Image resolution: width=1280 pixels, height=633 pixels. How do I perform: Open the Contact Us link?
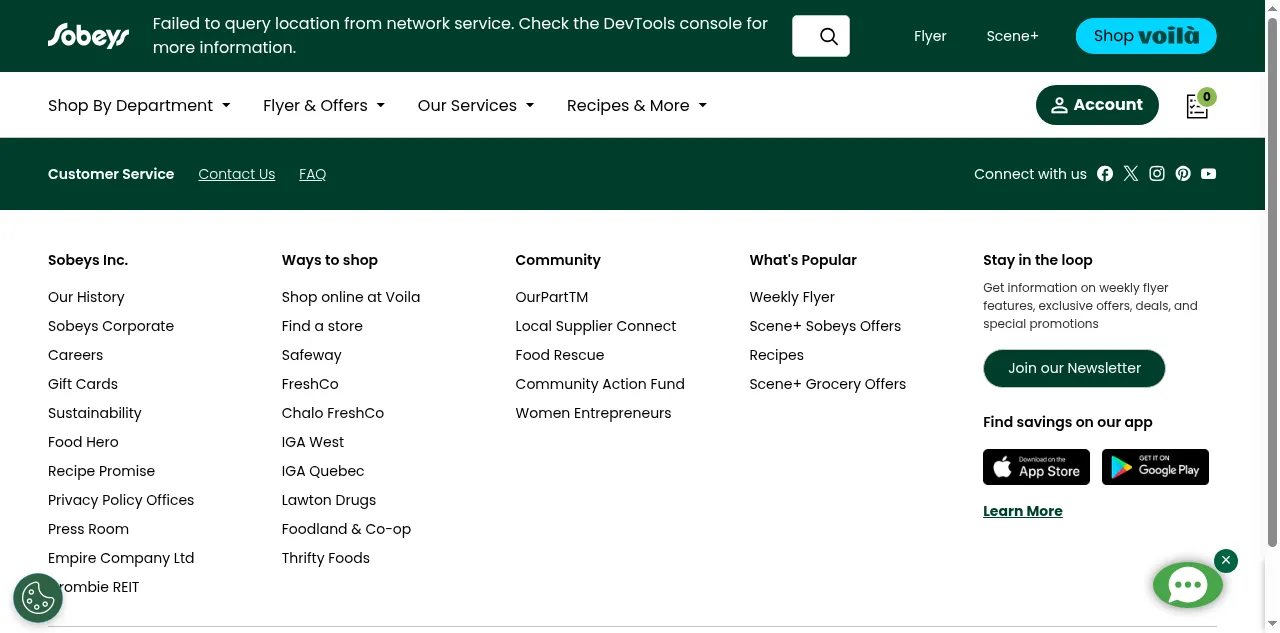coord(237,174)
